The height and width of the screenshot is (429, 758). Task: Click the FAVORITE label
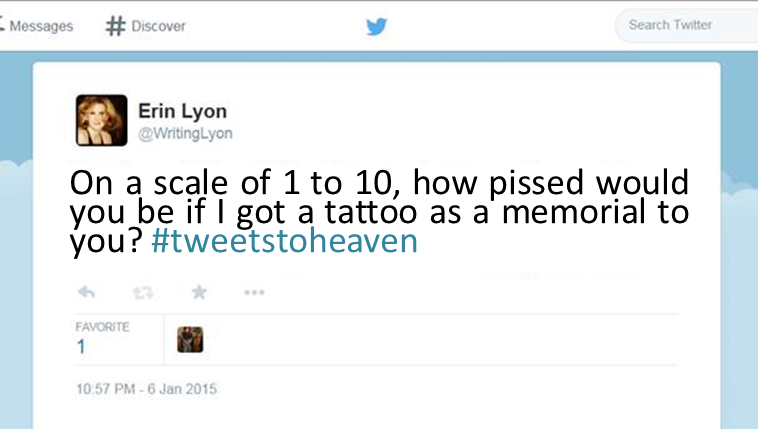[x=102, y=327]
